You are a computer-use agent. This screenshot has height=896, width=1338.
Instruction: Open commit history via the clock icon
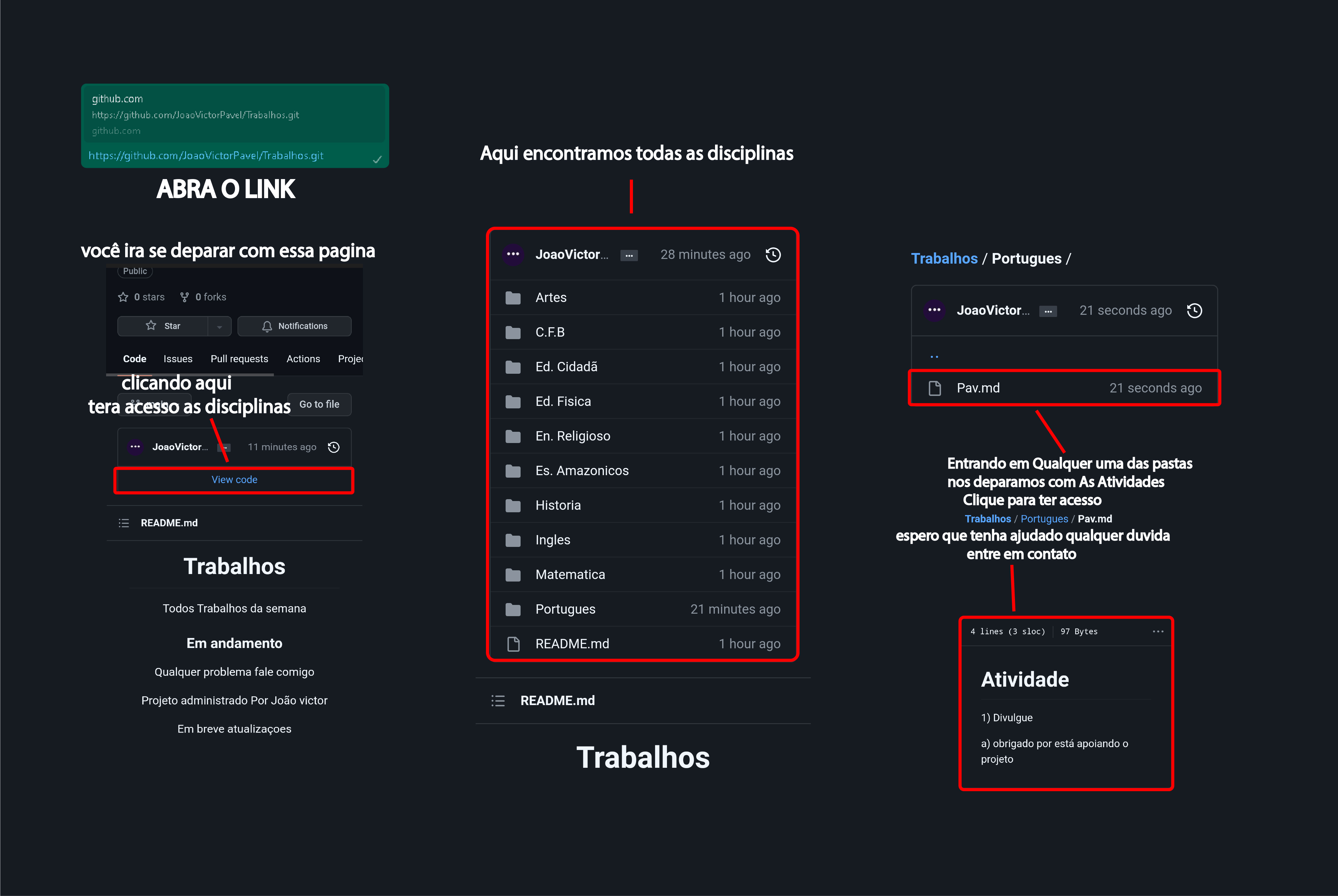[x=773, y=254]
